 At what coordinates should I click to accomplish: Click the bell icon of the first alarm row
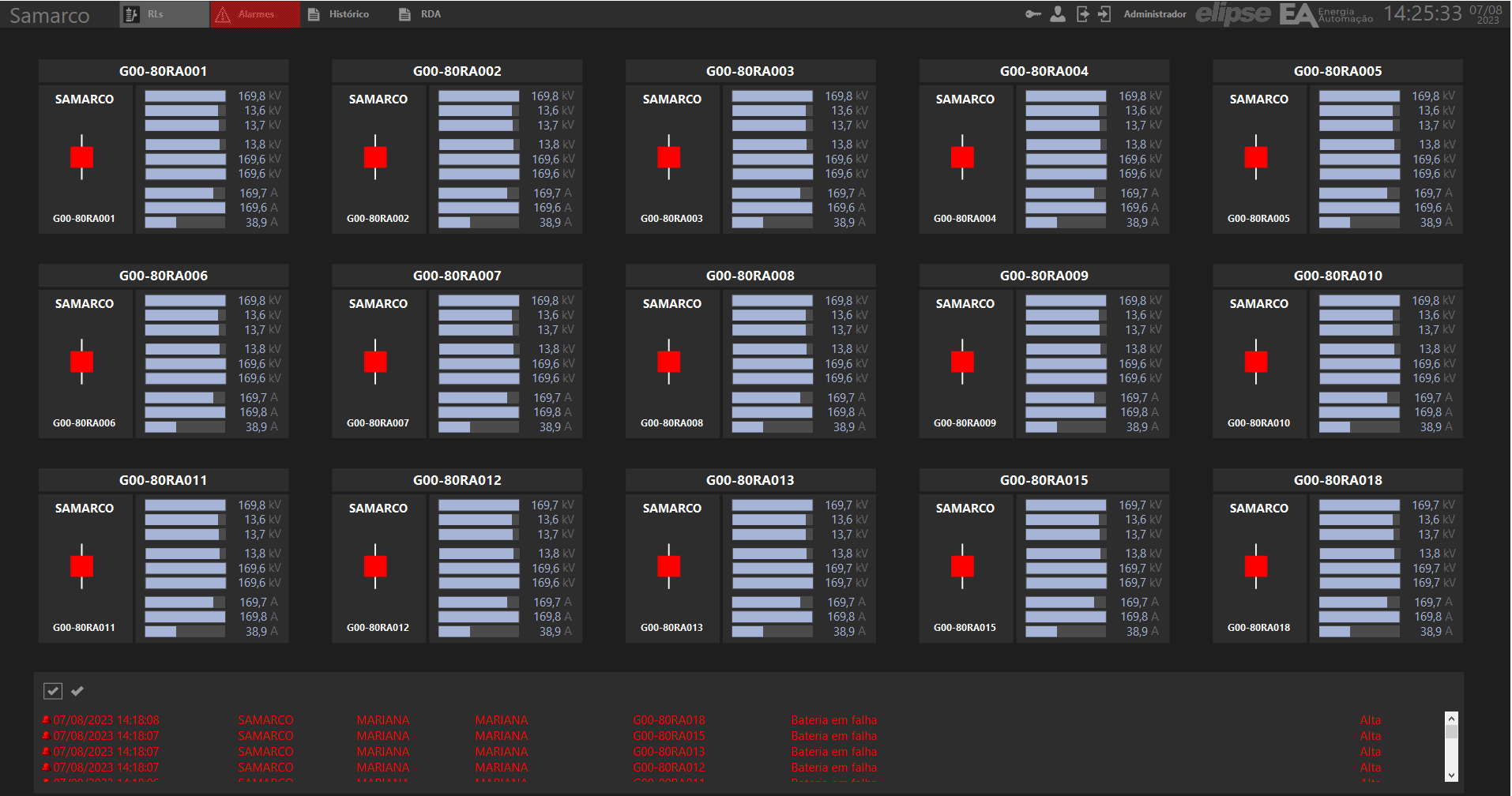click(x=47, y=720)
